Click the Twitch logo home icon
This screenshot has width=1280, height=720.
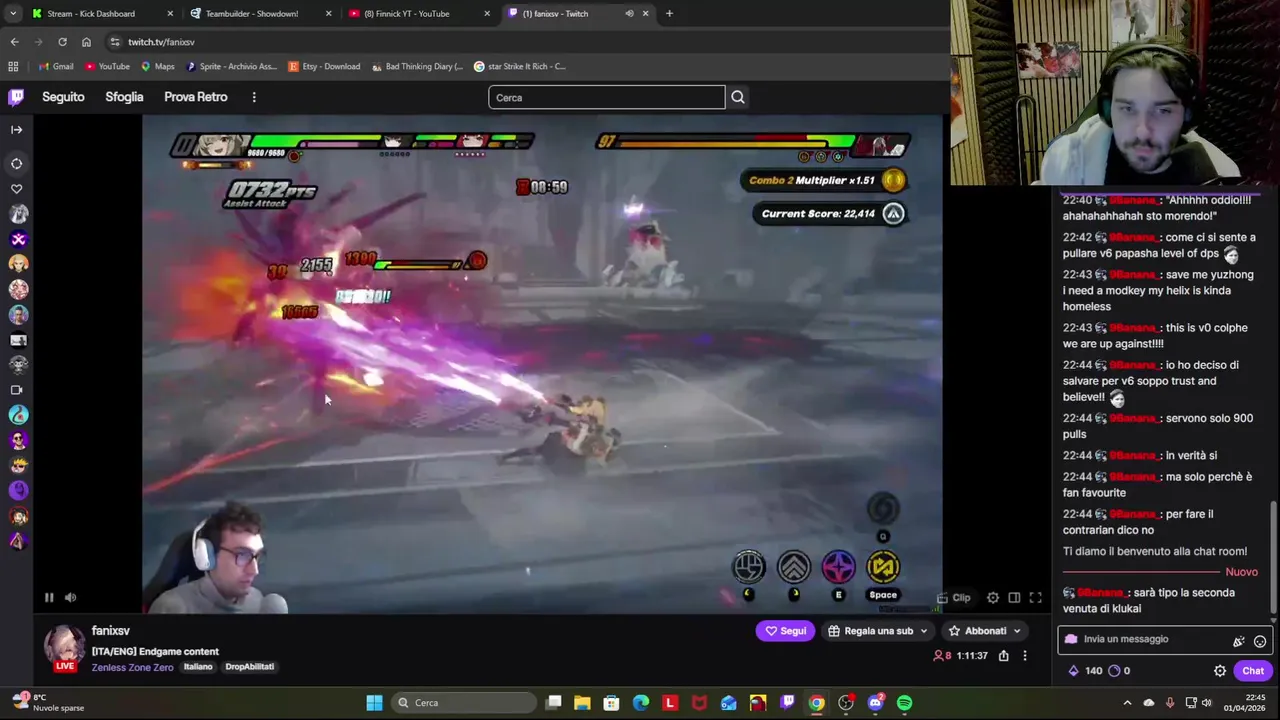click(16, 97)
